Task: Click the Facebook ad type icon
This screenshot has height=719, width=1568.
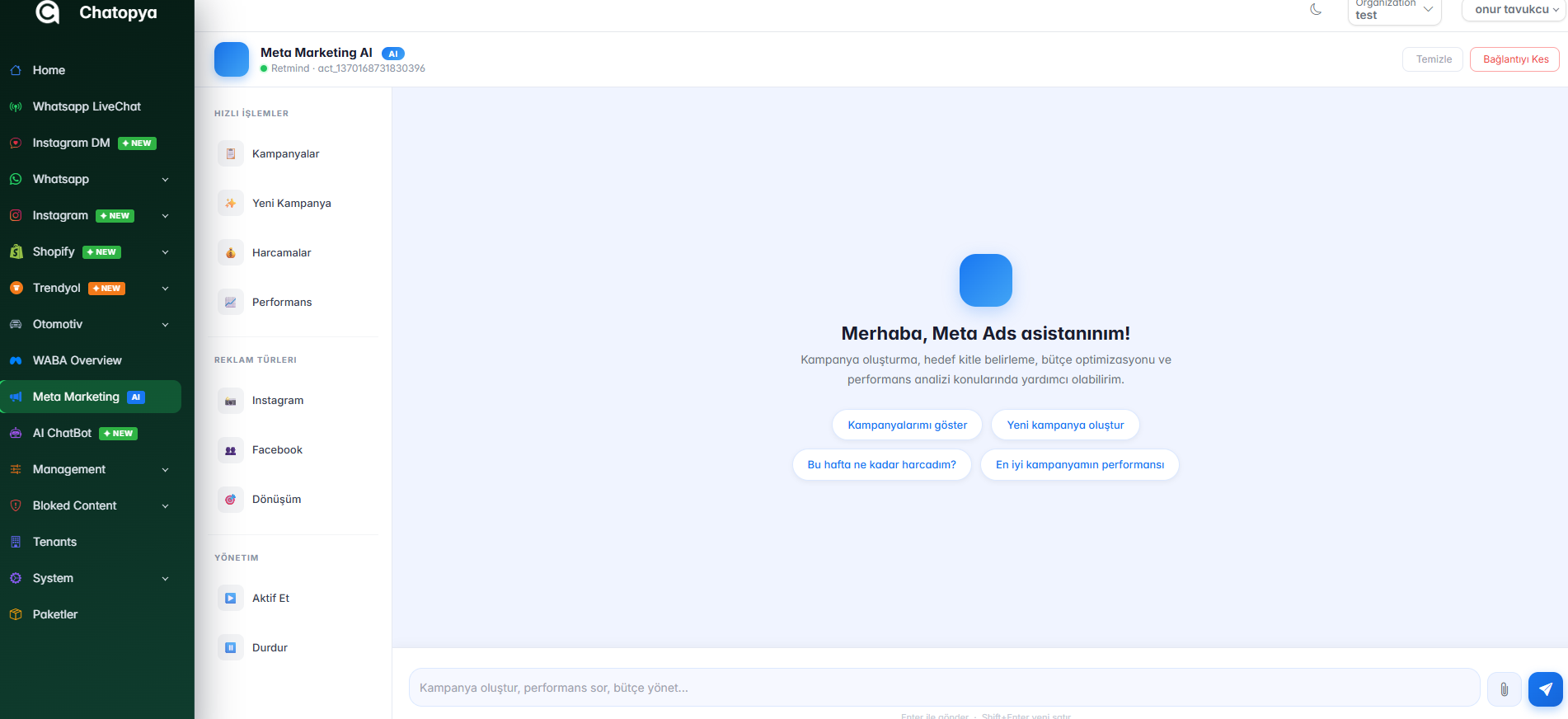Action: (231, 450)
